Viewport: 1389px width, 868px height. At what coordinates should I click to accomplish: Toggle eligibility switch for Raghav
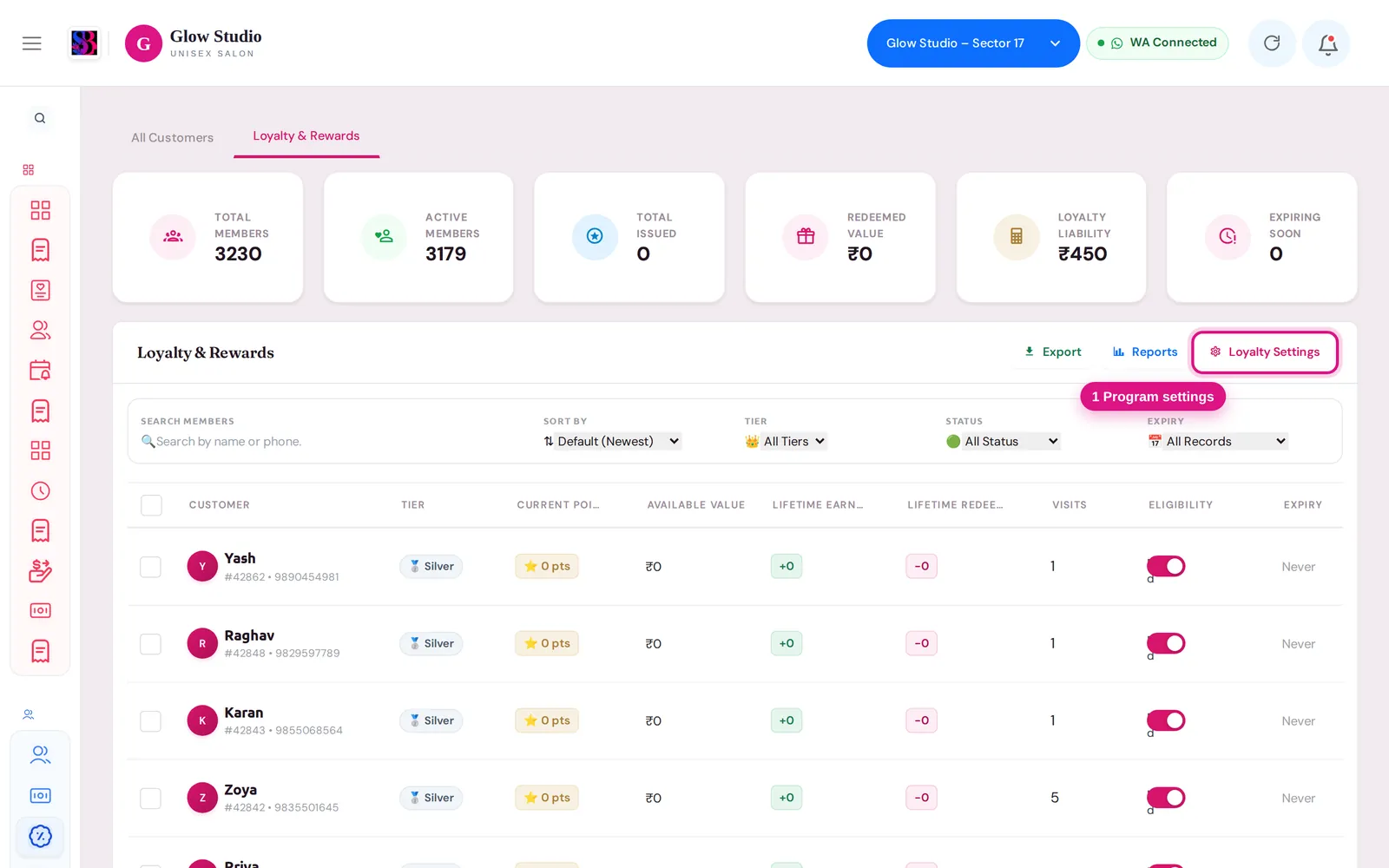pyautogui.click(x=1166, y=644)
